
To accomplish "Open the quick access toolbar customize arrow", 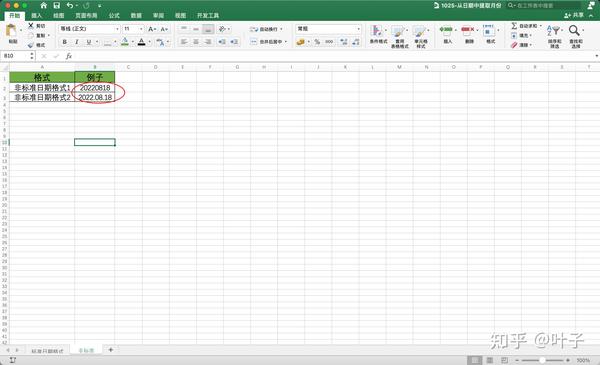I will pos(99,6).
